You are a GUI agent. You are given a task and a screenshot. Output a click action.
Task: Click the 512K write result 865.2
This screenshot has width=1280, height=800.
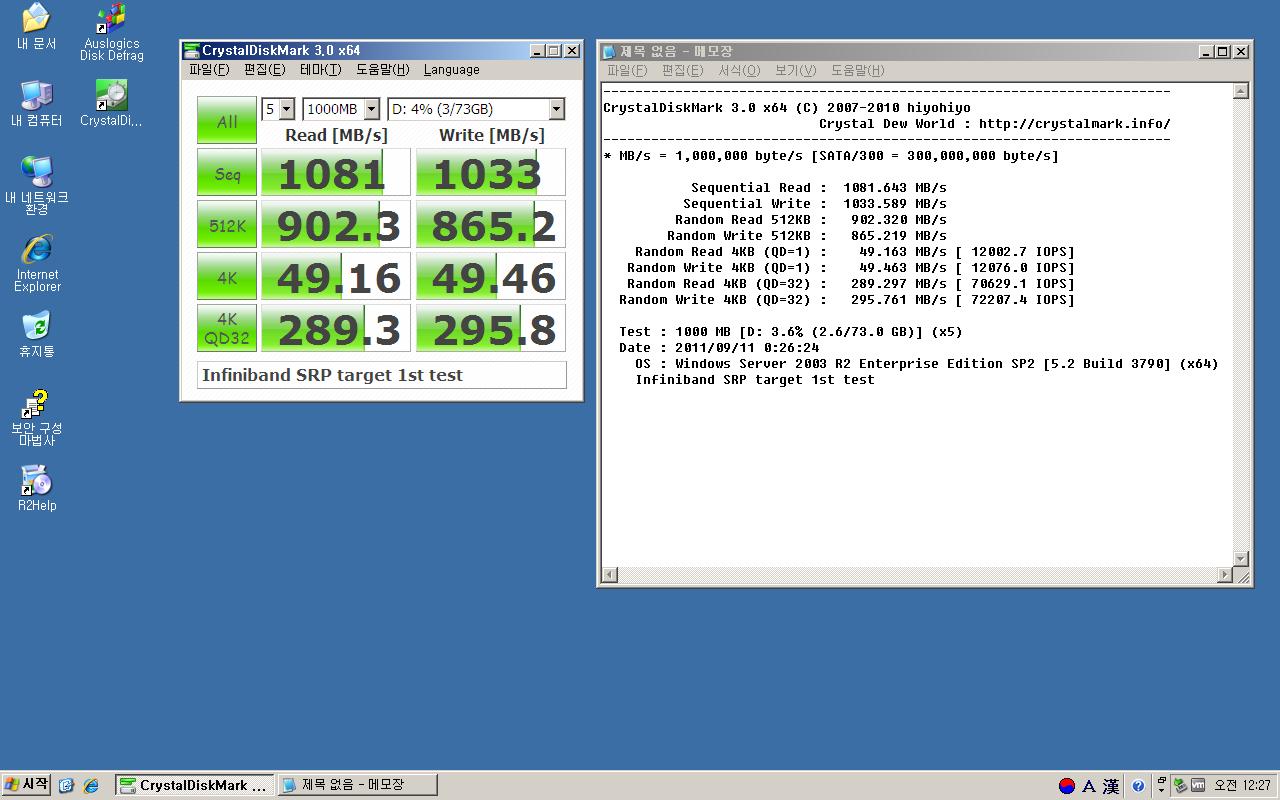coord(491,224)
